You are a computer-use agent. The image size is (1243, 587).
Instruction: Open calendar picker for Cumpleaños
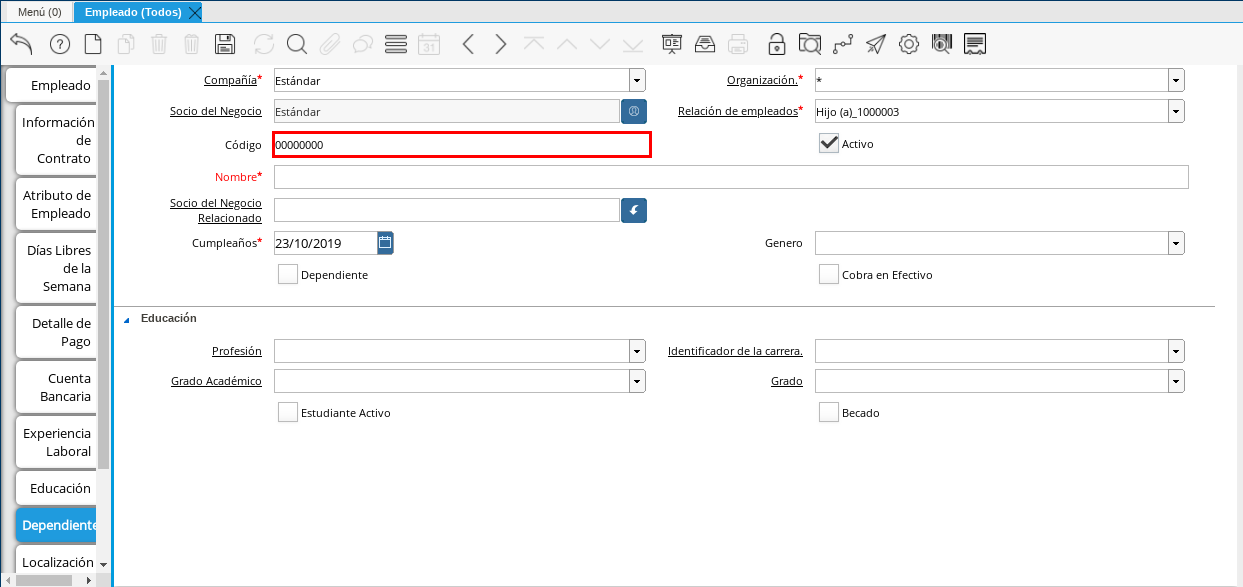385,243
